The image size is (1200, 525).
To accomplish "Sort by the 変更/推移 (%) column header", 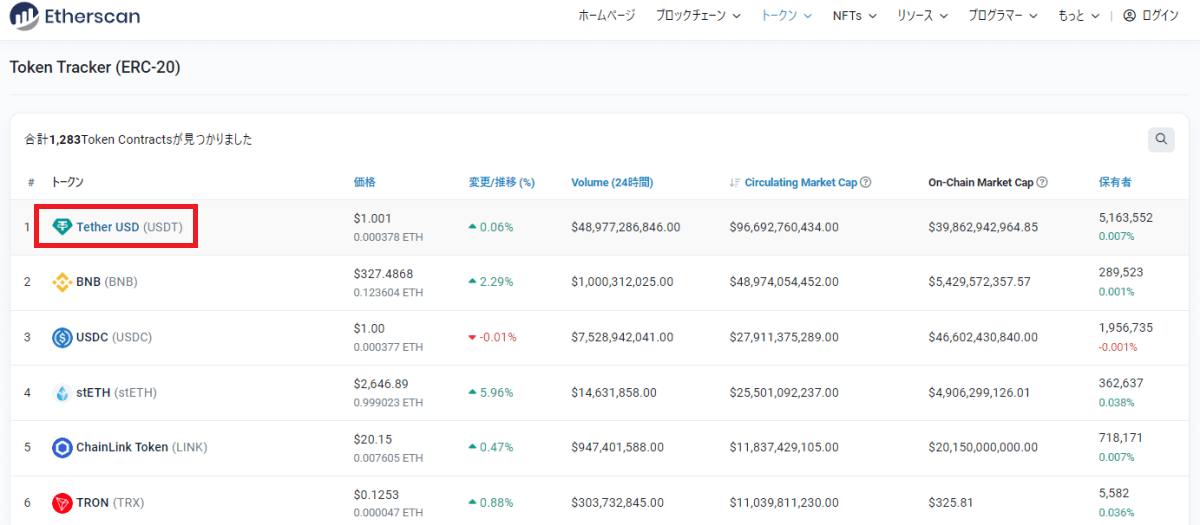I will 502,182.
